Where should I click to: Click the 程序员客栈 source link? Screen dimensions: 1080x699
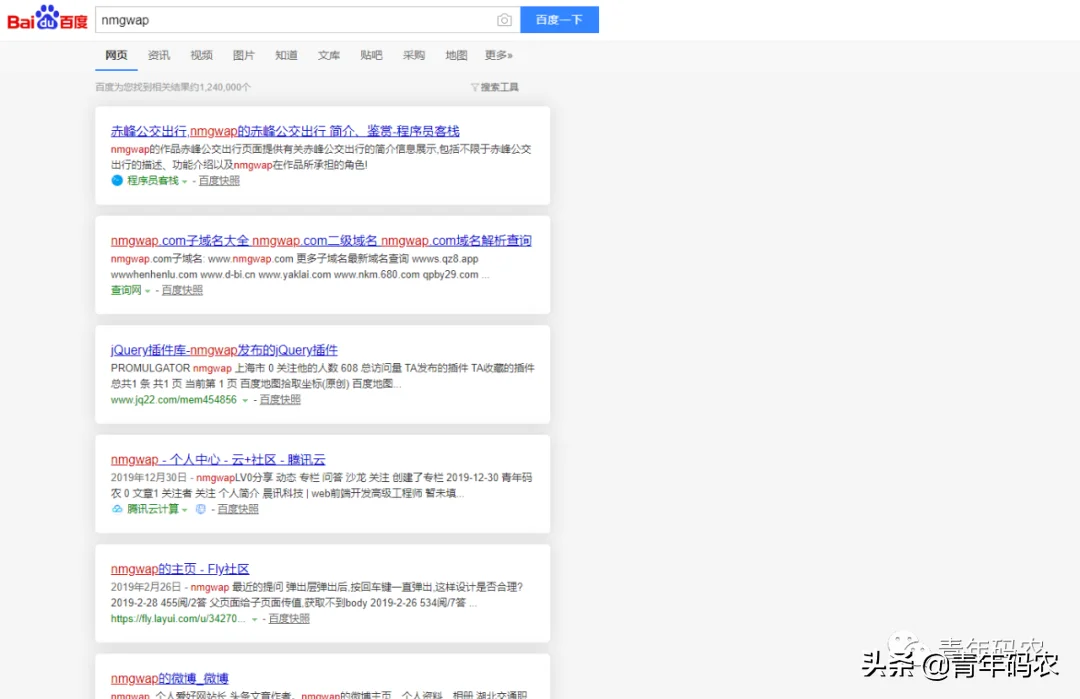click(153, 180)
